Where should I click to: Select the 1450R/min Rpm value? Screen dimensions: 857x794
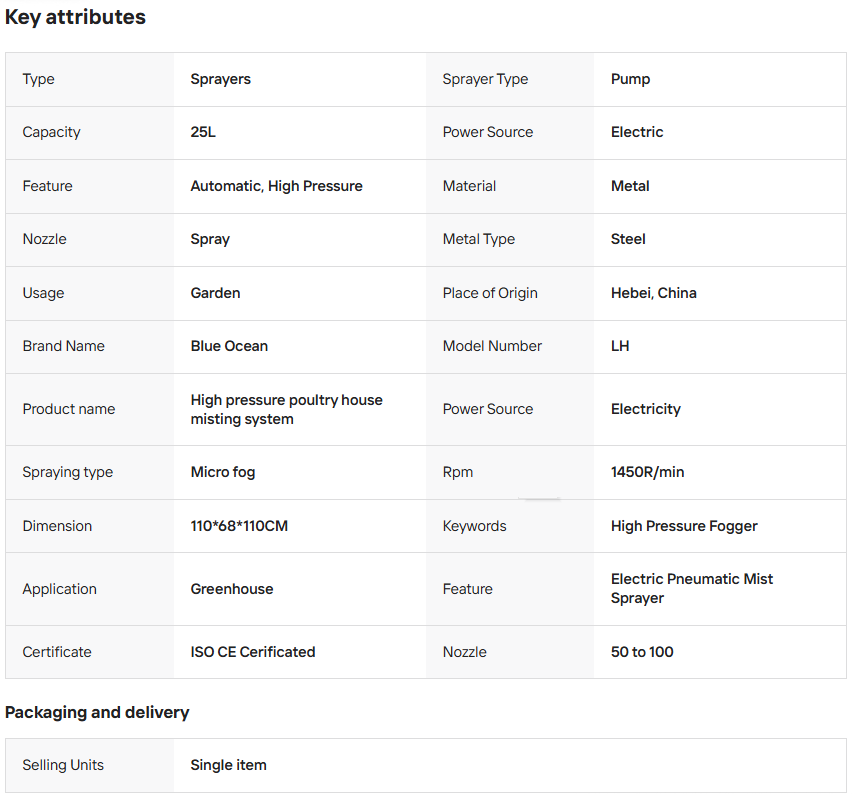pos(647,472)
